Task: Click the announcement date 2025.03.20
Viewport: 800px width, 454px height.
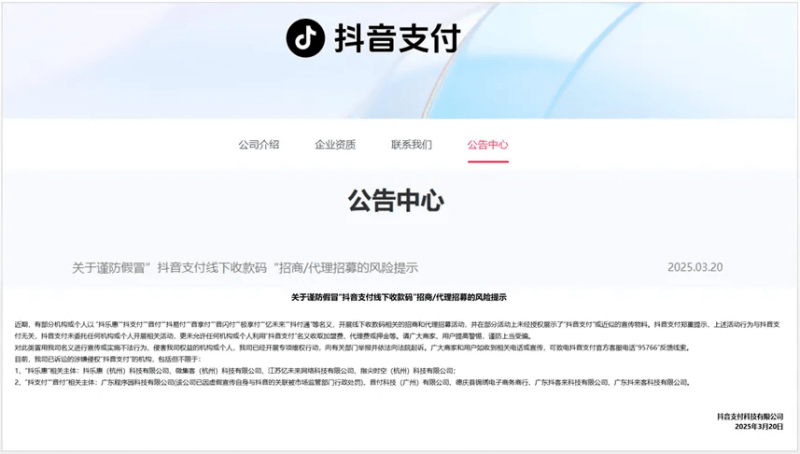Action: (695, 267)
